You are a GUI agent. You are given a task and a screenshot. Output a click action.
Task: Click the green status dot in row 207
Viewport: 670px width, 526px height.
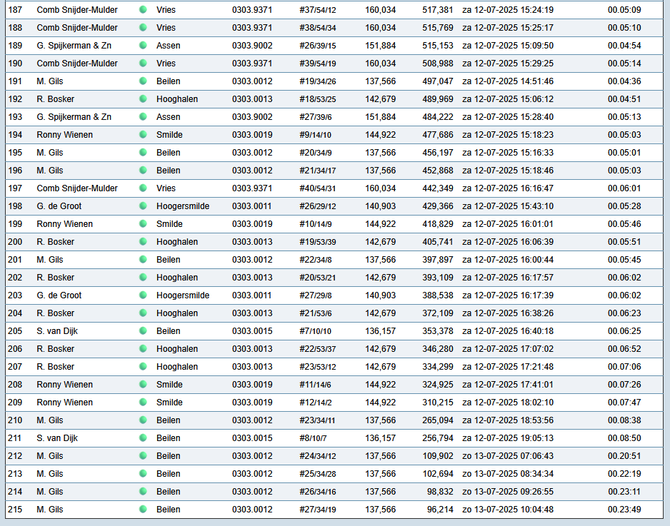click(143, 366)
